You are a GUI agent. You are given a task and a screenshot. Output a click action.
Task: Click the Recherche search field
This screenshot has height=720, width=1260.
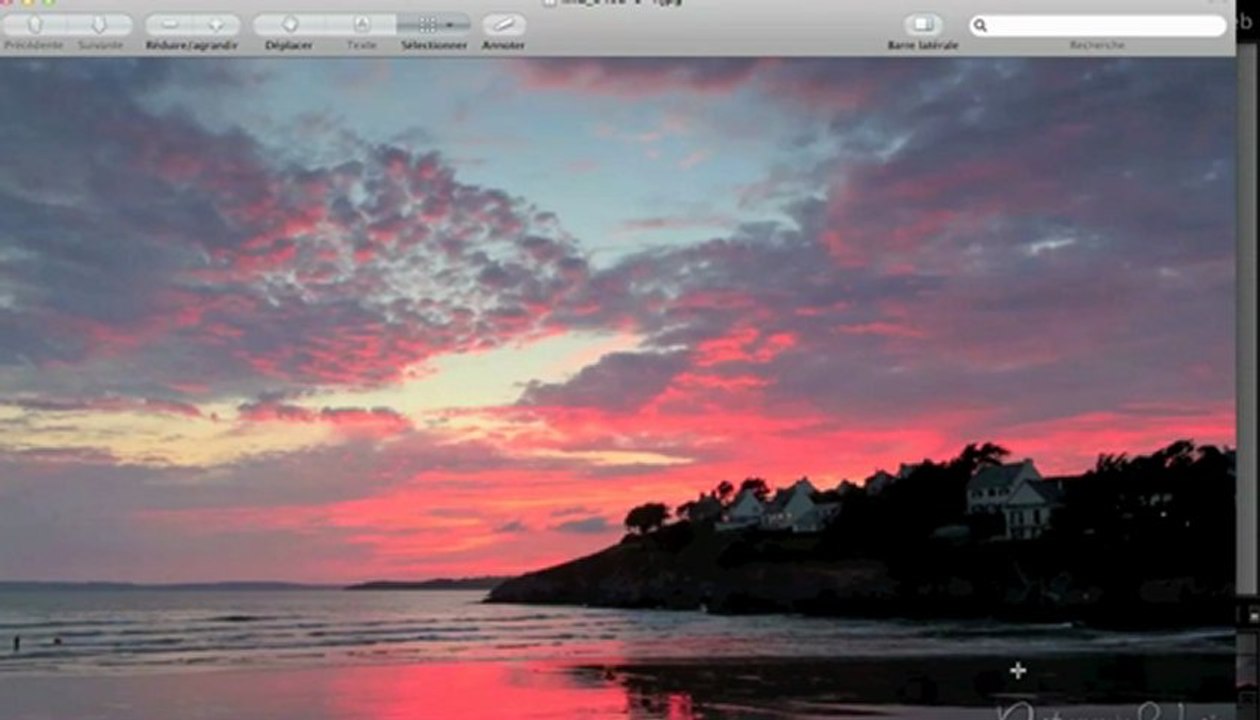1097,25
